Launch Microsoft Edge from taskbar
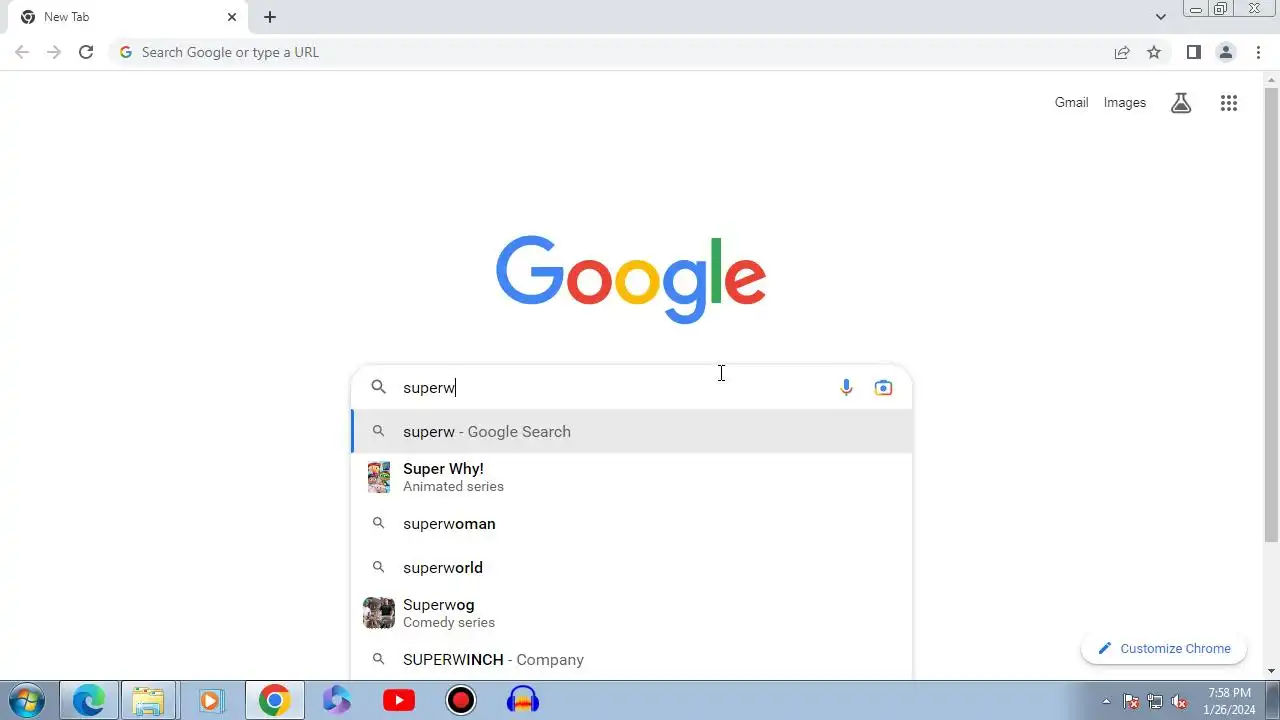The image size is (1280, 720). tap(88, 700)
